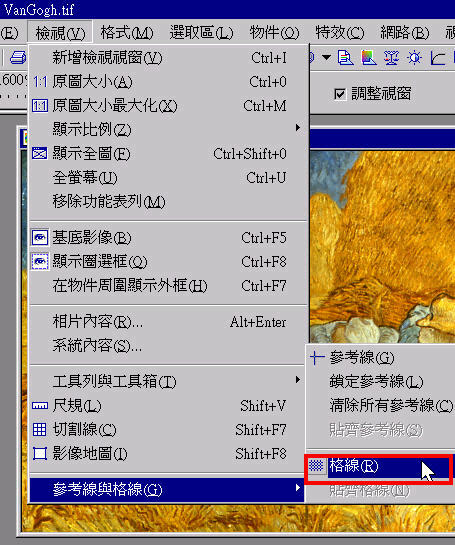Select 全螢幕(U) menu entry

click(x=169, y=178)
